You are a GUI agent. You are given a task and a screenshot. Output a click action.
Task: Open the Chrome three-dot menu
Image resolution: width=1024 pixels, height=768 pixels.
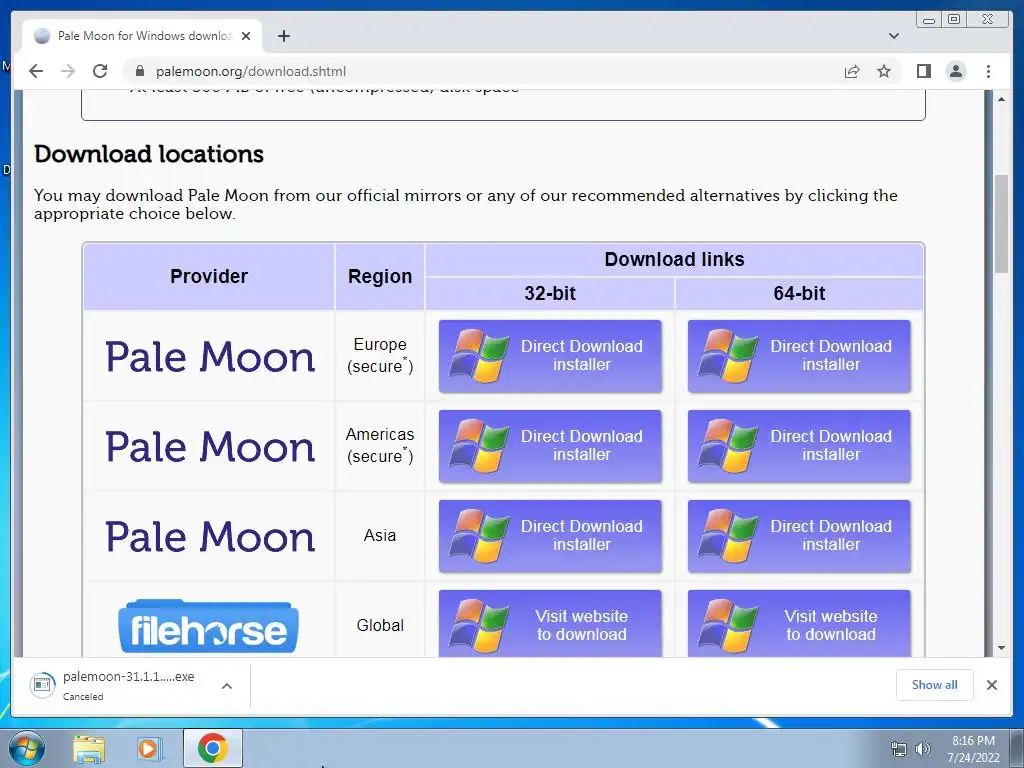point(988,71)
